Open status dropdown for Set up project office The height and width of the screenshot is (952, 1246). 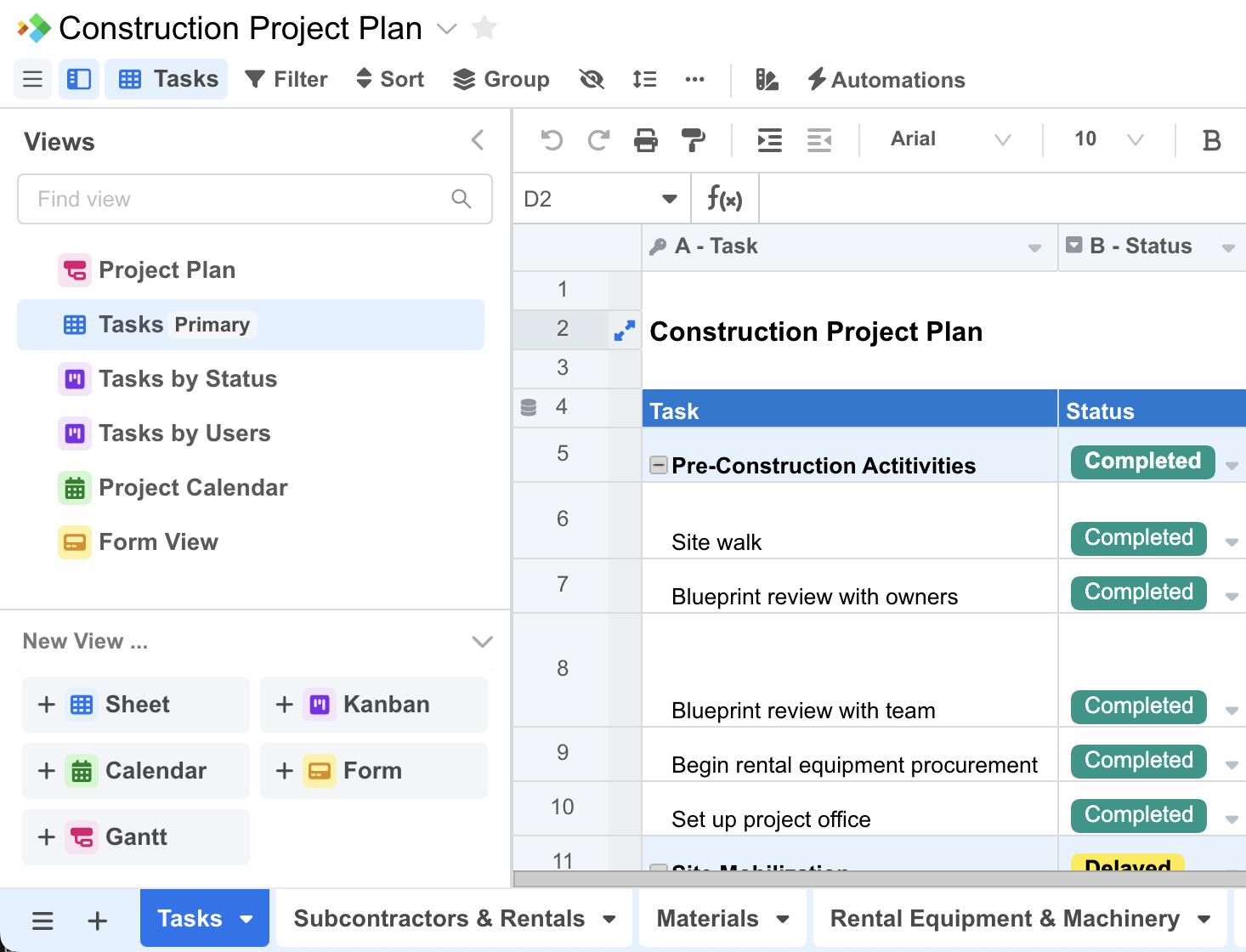coord(1232,819)
